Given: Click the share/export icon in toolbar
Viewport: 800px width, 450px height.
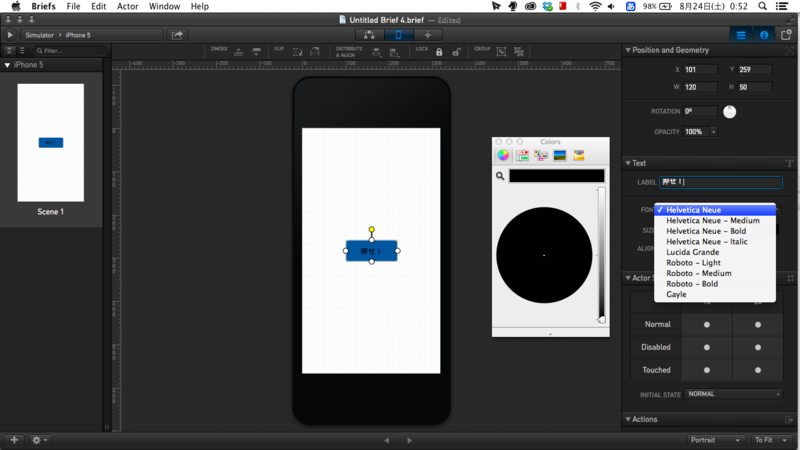Looking at the screenshot, I should click(177, 35).
